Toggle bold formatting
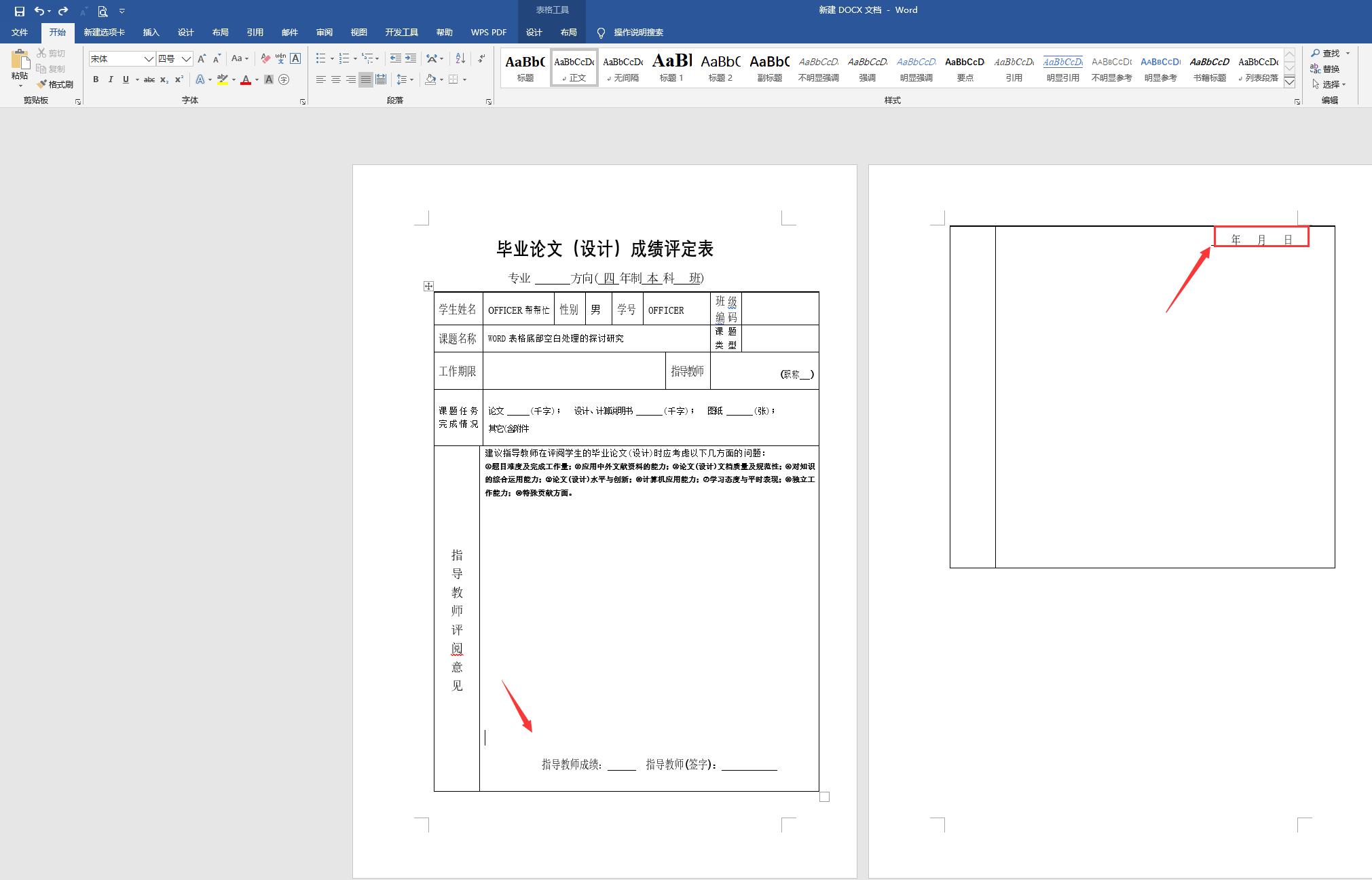1372x880 pixels. point(94,79)
